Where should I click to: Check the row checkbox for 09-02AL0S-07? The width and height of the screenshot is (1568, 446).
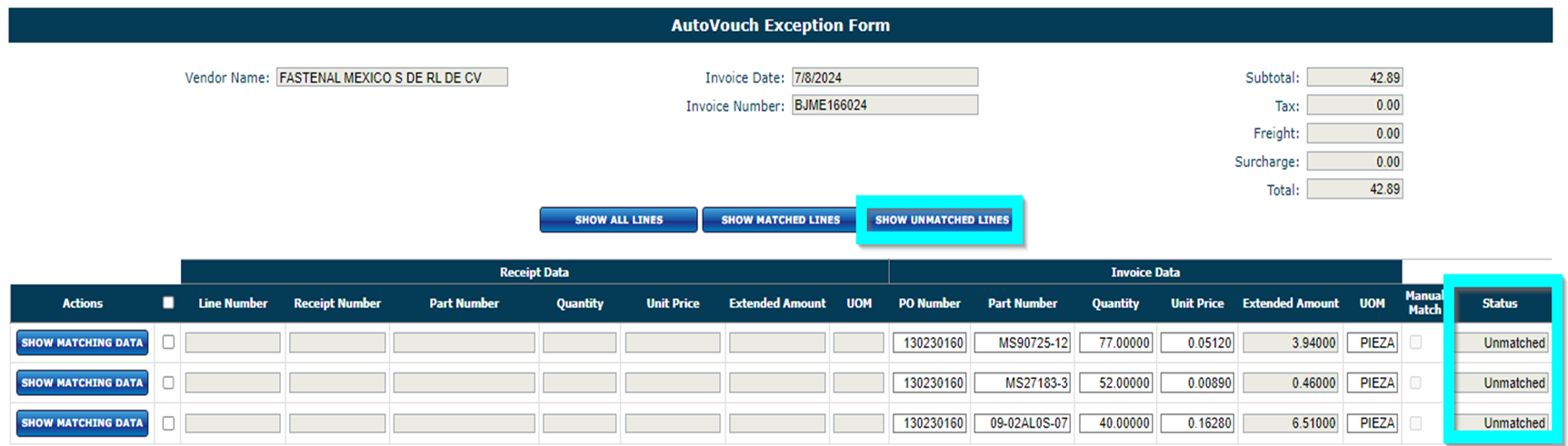point(168,422)
